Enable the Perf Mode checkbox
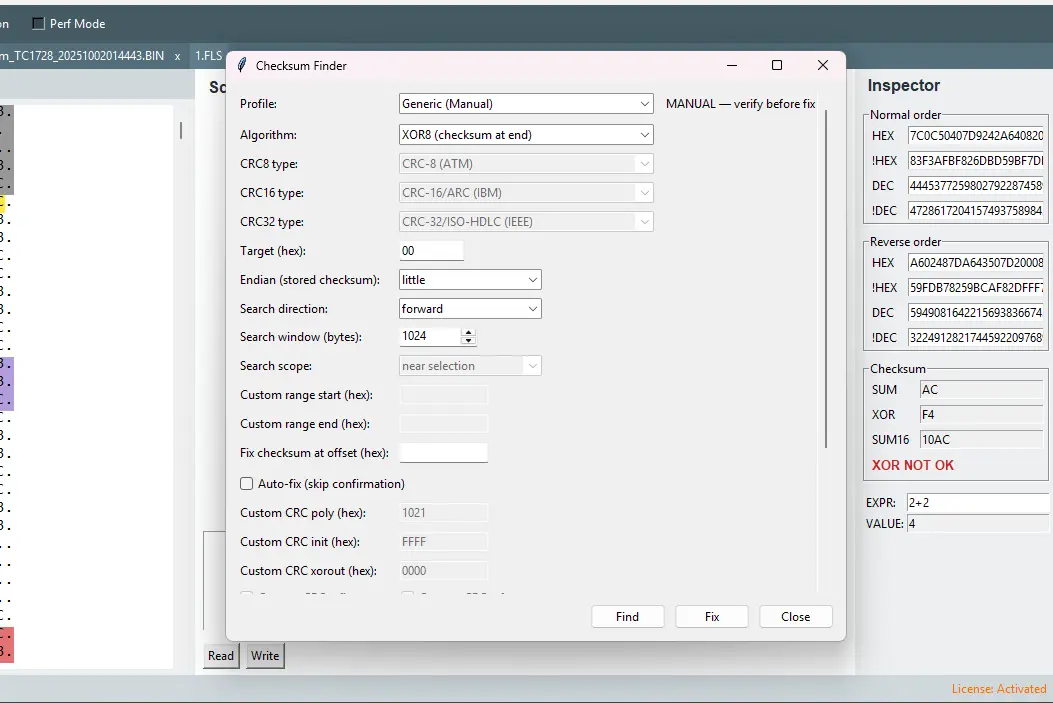This screenshot has width=1053, height=703. pyautogui.click(x=39, y=23)
